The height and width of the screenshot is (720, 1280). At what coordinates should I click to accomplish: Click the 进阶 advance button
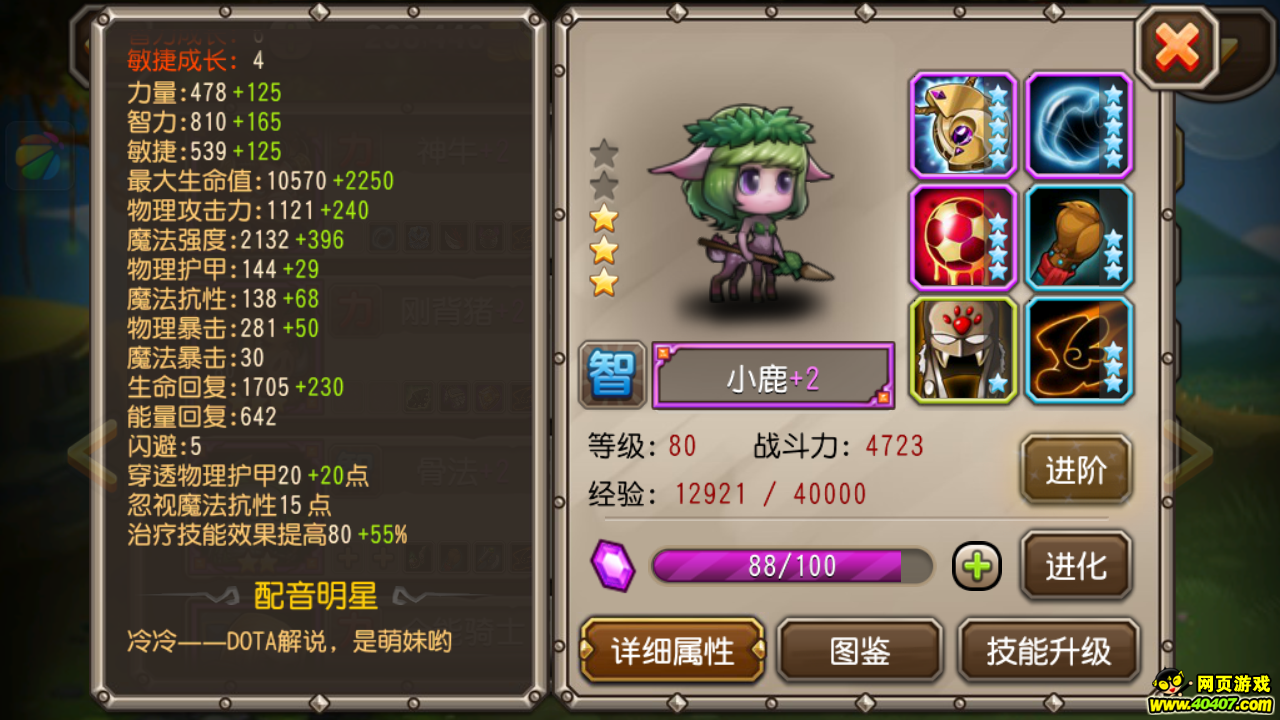(x=1076, y=469)
